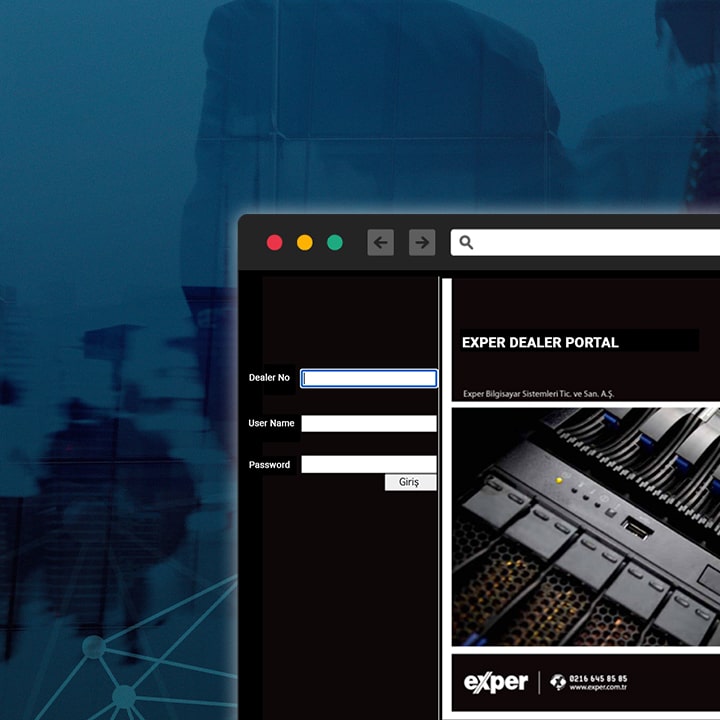The image size is (720, 720).
Task: Click the yellow minimize dot
Action: (305, 242)
